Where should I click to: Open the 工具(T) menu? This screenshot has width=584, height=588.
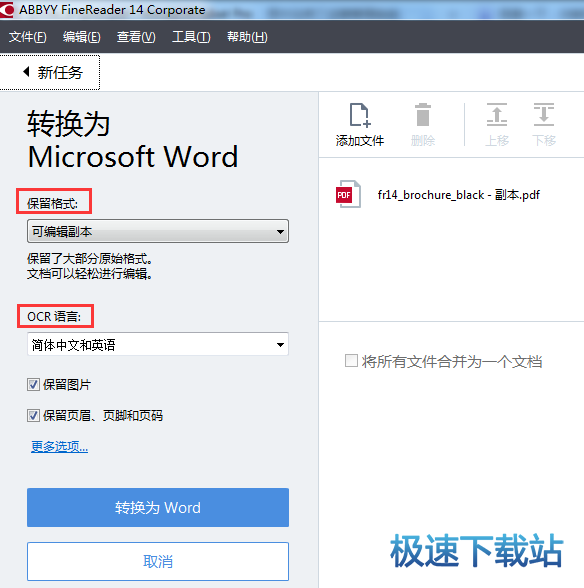[x=191, y=37]
